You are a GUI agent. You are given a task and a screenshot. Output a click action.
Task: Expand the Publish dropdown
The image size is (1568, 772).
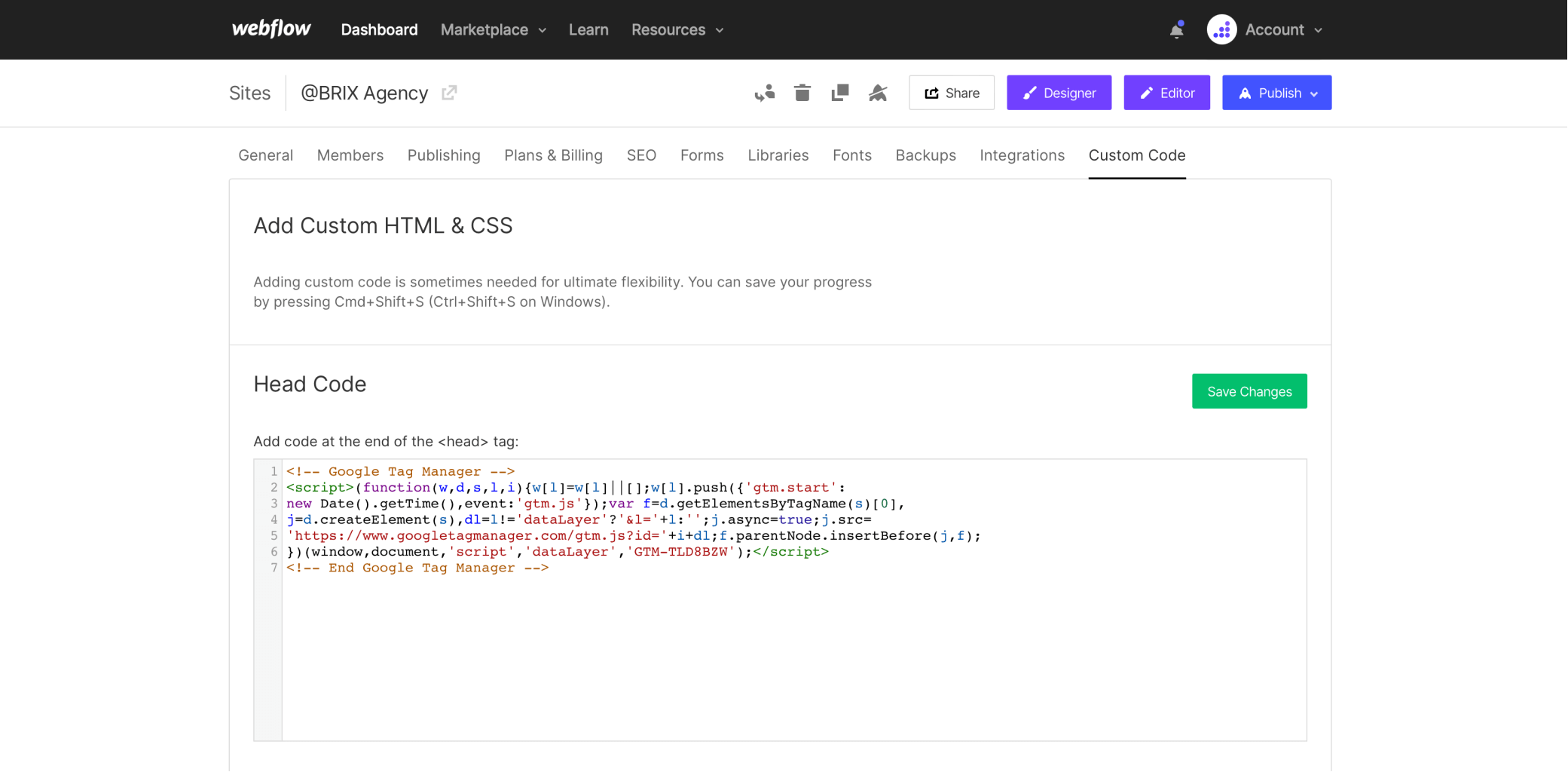click(x=1276, y=93)
